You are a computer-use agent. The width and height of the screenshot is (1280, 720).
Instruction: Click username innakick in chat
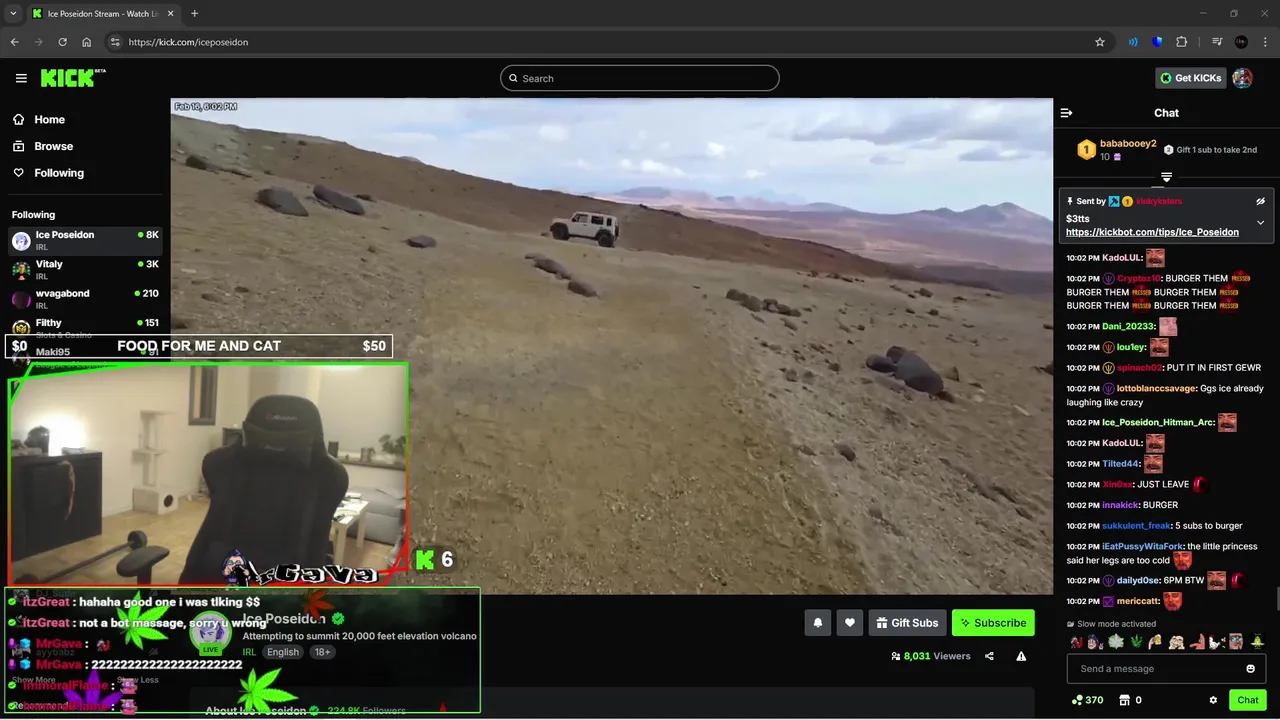[x=1119, y=505]
